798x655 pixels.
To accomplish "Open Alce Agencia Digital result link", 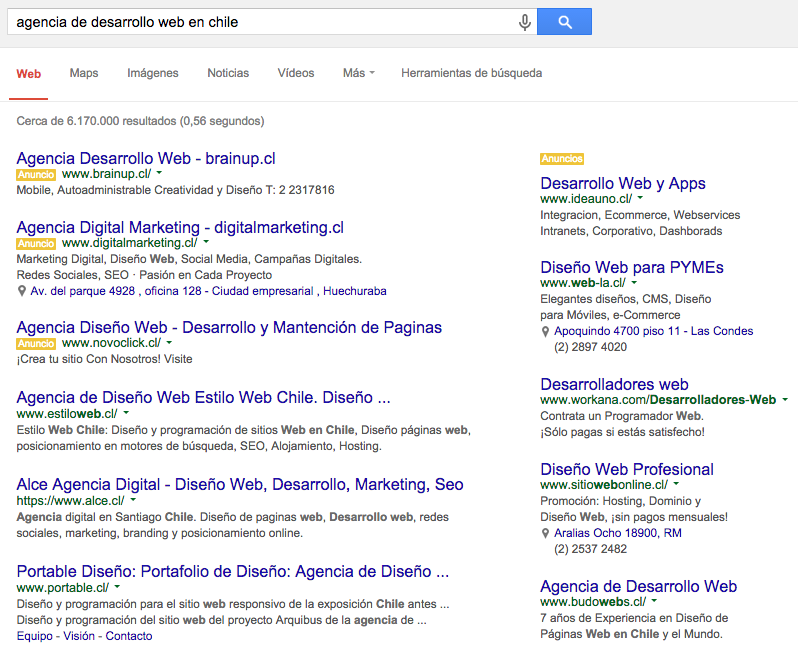I will pyautogui.click(x=240, y=484).
